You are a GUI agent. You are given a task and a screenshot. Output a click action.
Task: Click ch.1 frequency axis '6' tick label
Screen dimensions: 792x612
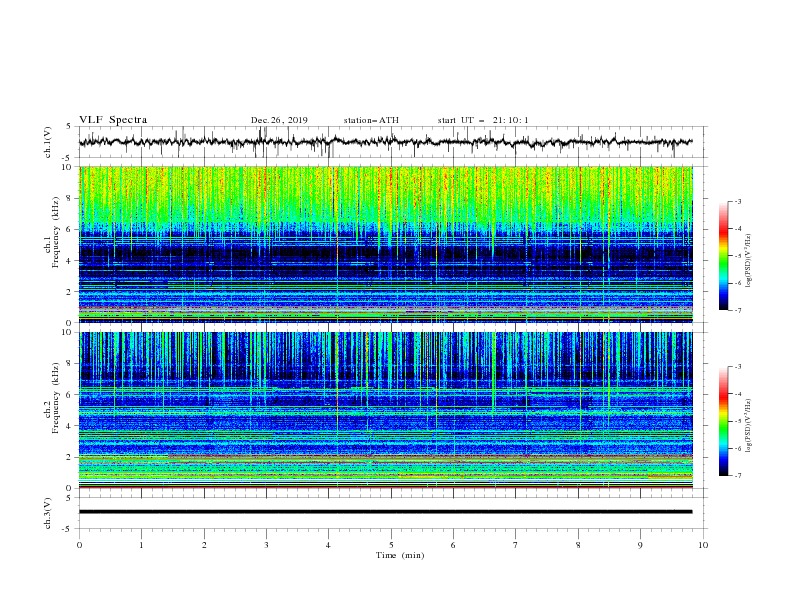pyautogui.click(x=69, y=229)
